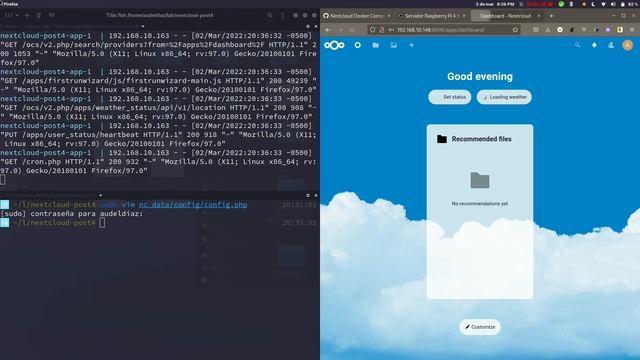Open the clock and date in top panel
The image size is (640, 360).
click(x=495, y=4)
